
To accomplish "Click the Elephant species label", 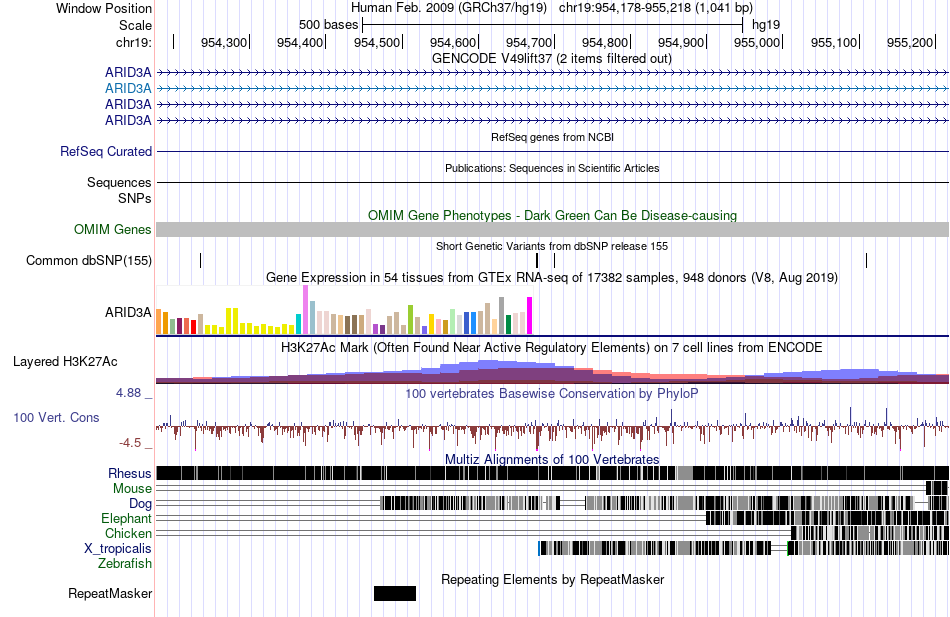I will [x=126, y=519].
